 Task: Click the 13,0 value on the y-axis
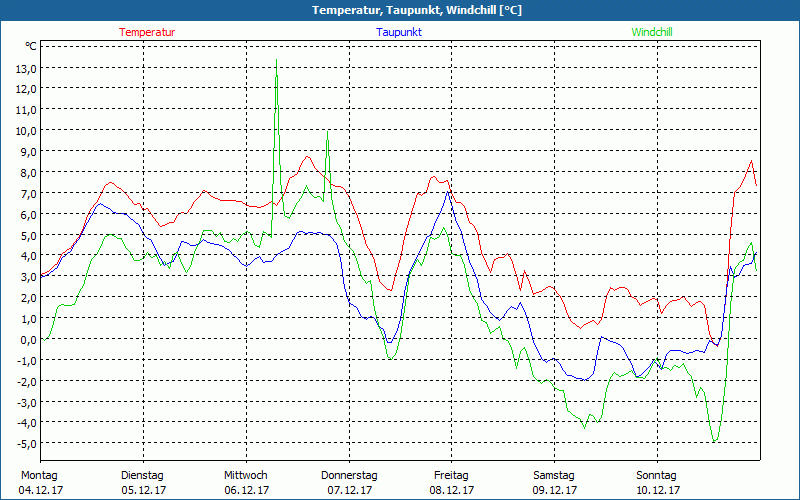26,68
